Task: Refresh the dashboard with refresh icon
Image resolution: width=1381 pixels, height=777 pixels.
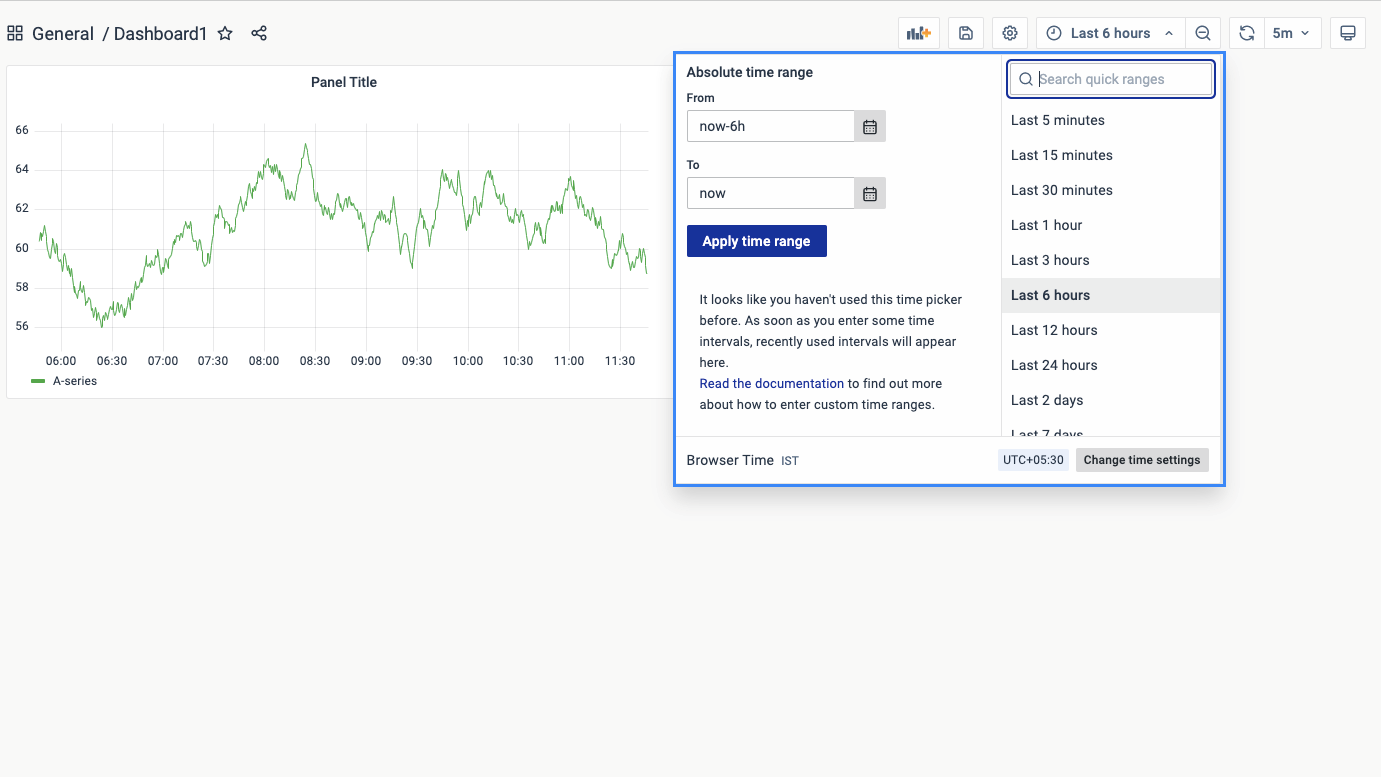Action: click(x=1246, y=33)
